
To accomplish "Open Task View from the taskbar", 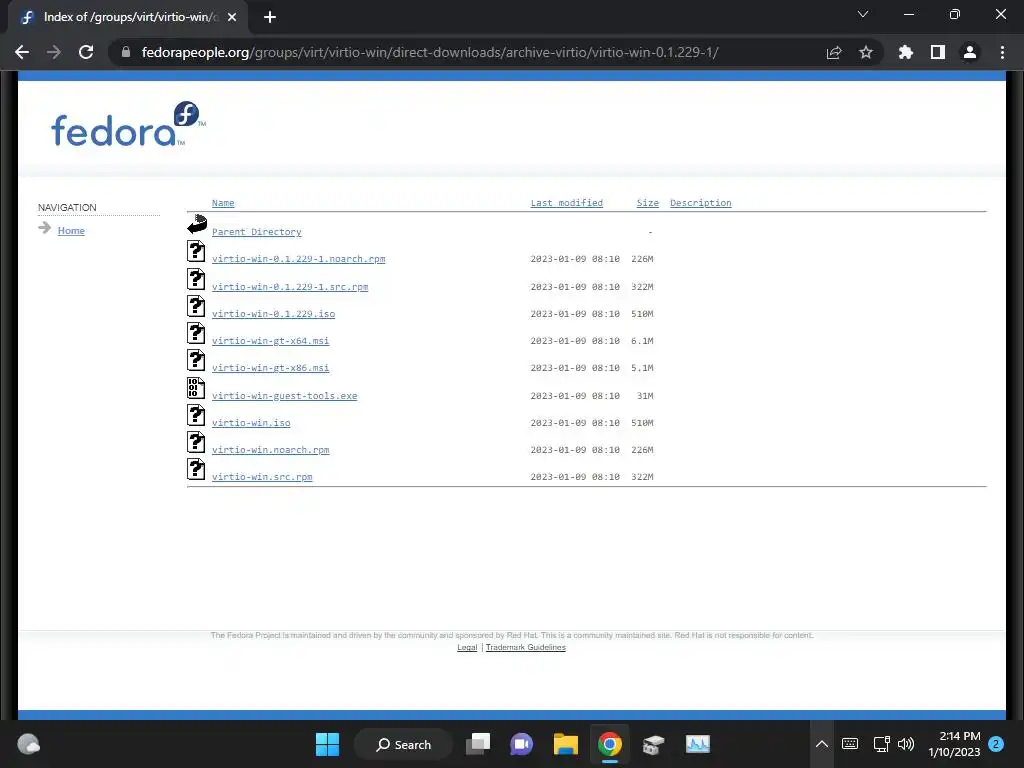I will click(478, 744).
